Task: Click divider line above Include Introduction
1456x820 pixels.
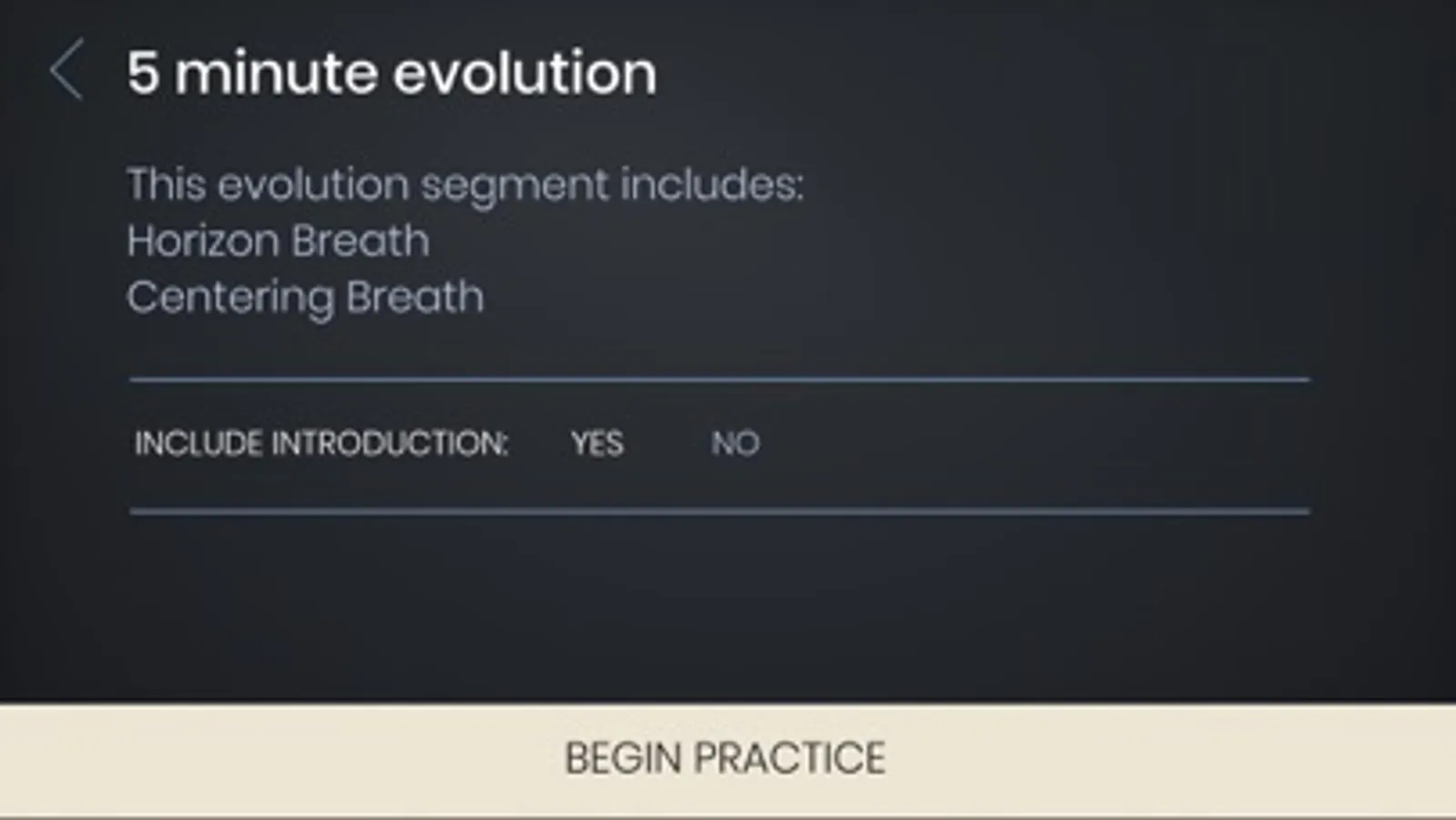Action: (x=719, y=379)
